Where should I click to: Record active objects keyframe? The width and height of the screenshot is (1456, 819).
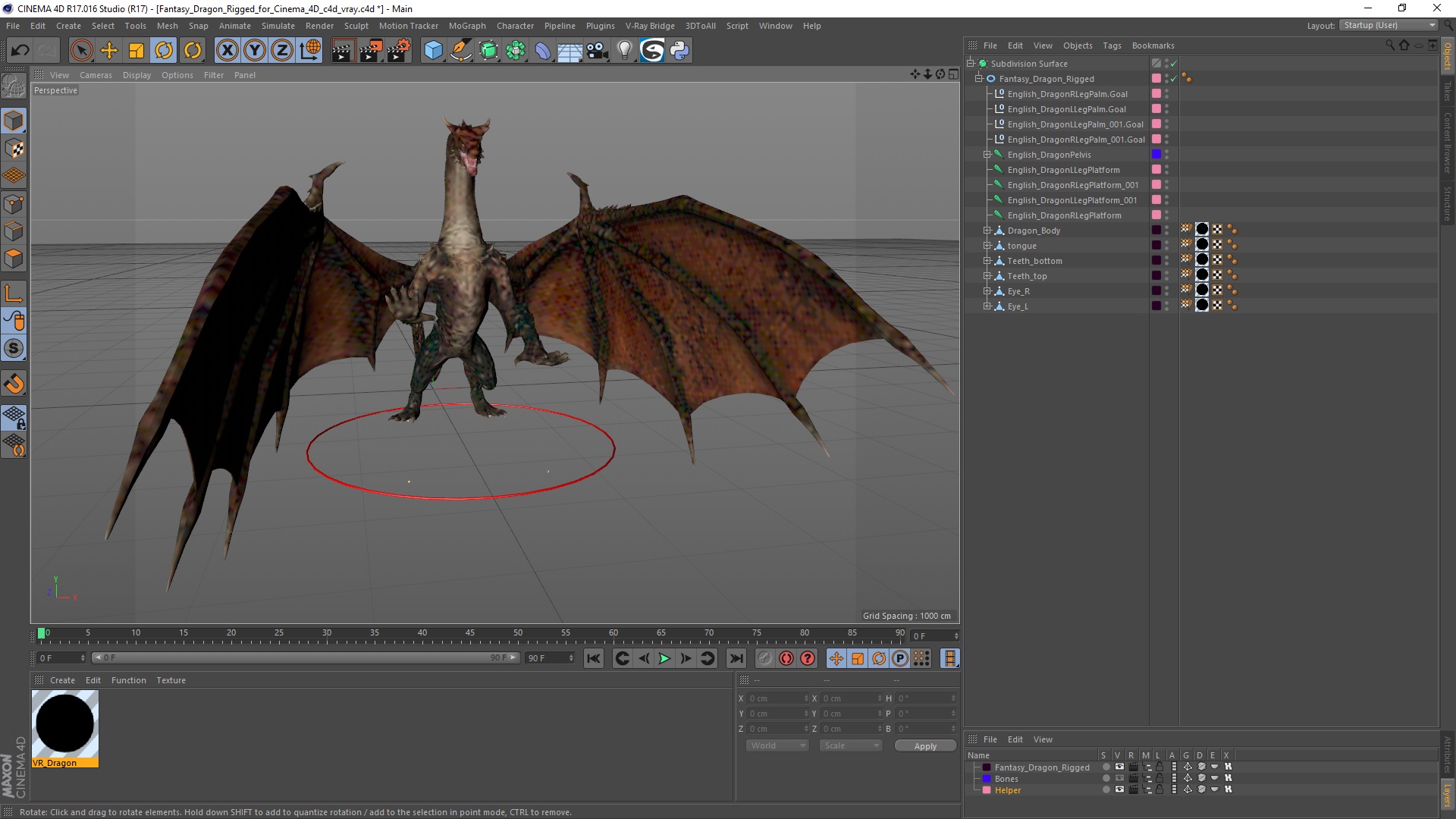point(764,658)
